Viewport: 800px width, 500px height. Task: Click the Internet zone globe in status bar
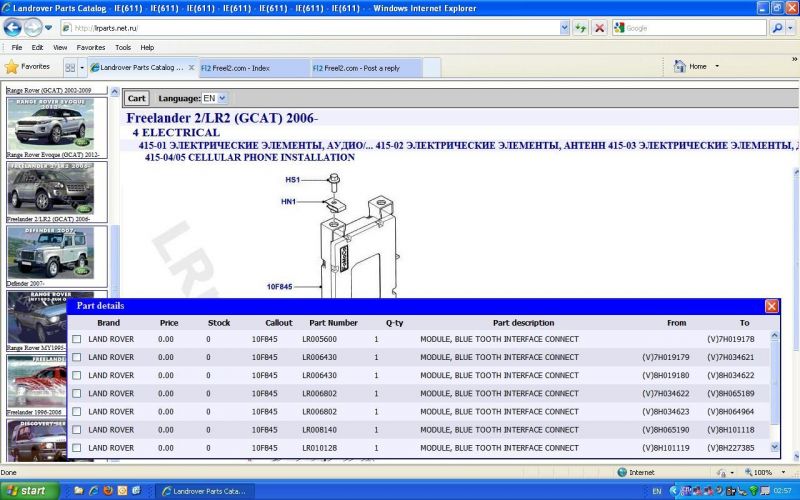[x=622, y=472]
